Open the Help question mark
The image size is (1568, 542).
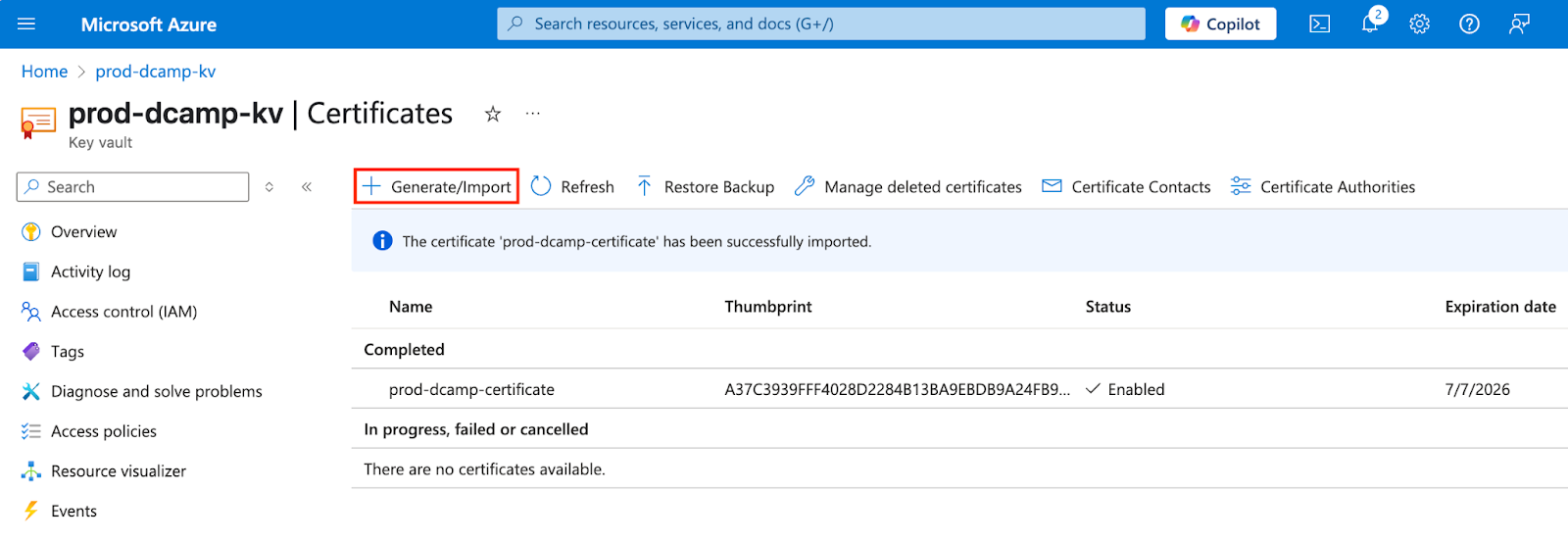1469,24
